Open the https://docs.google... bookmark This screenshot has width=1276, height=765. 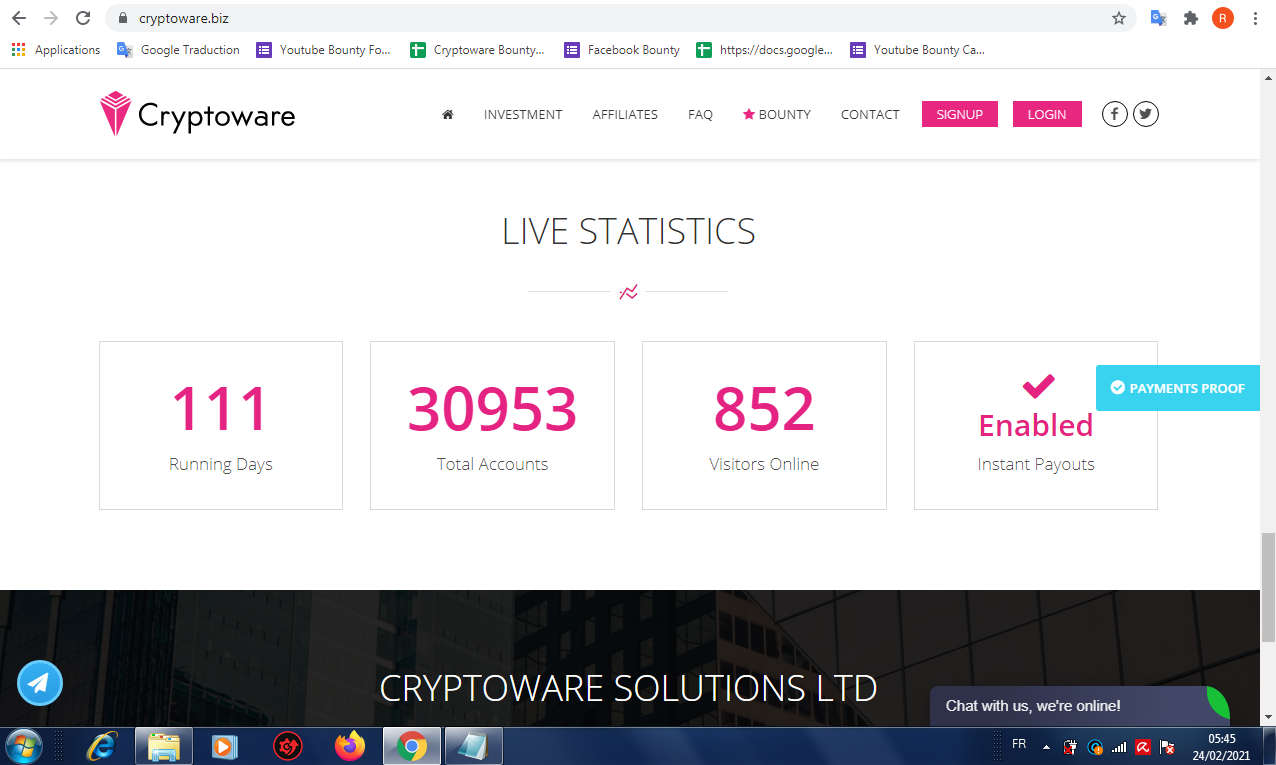click(x=765, y=50)
